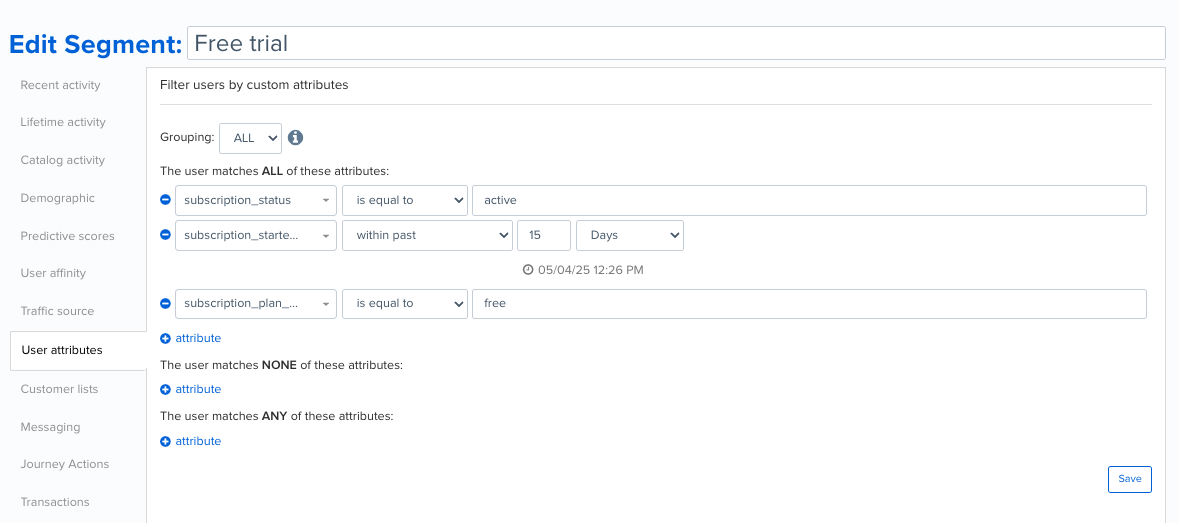This screenshot has height=523, width=1178.
Task: Open the Catalog activity tab
Action: tap(62, 160)
